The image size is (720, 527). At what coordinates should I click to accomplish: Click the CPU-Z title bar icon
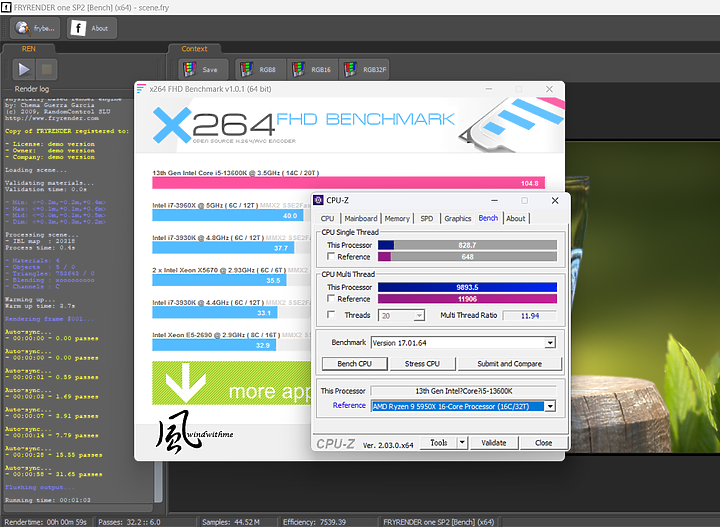(318, 200)
